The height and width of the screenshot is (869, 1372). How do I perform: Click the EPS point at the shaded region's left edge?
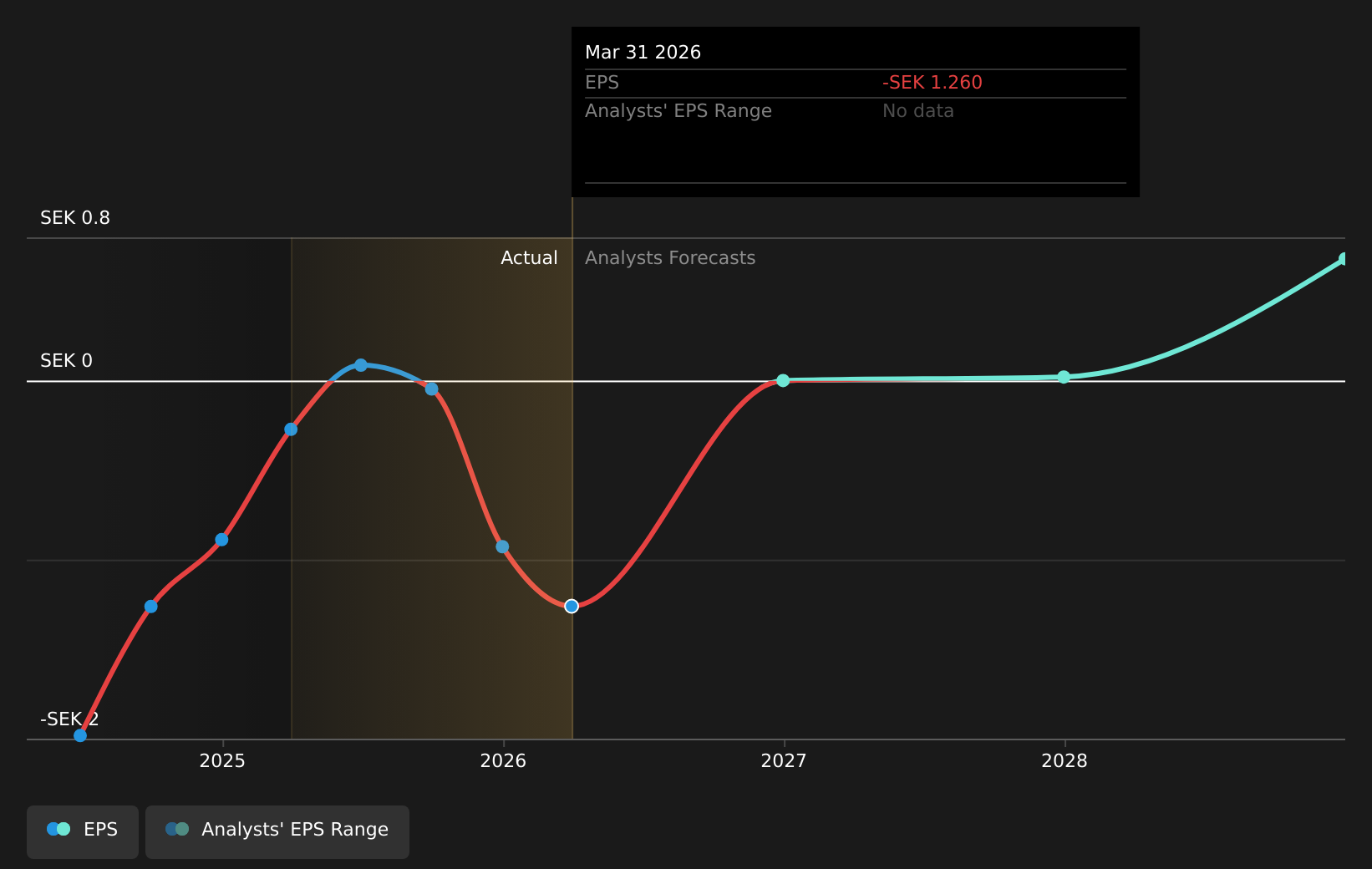click(291, 429)
